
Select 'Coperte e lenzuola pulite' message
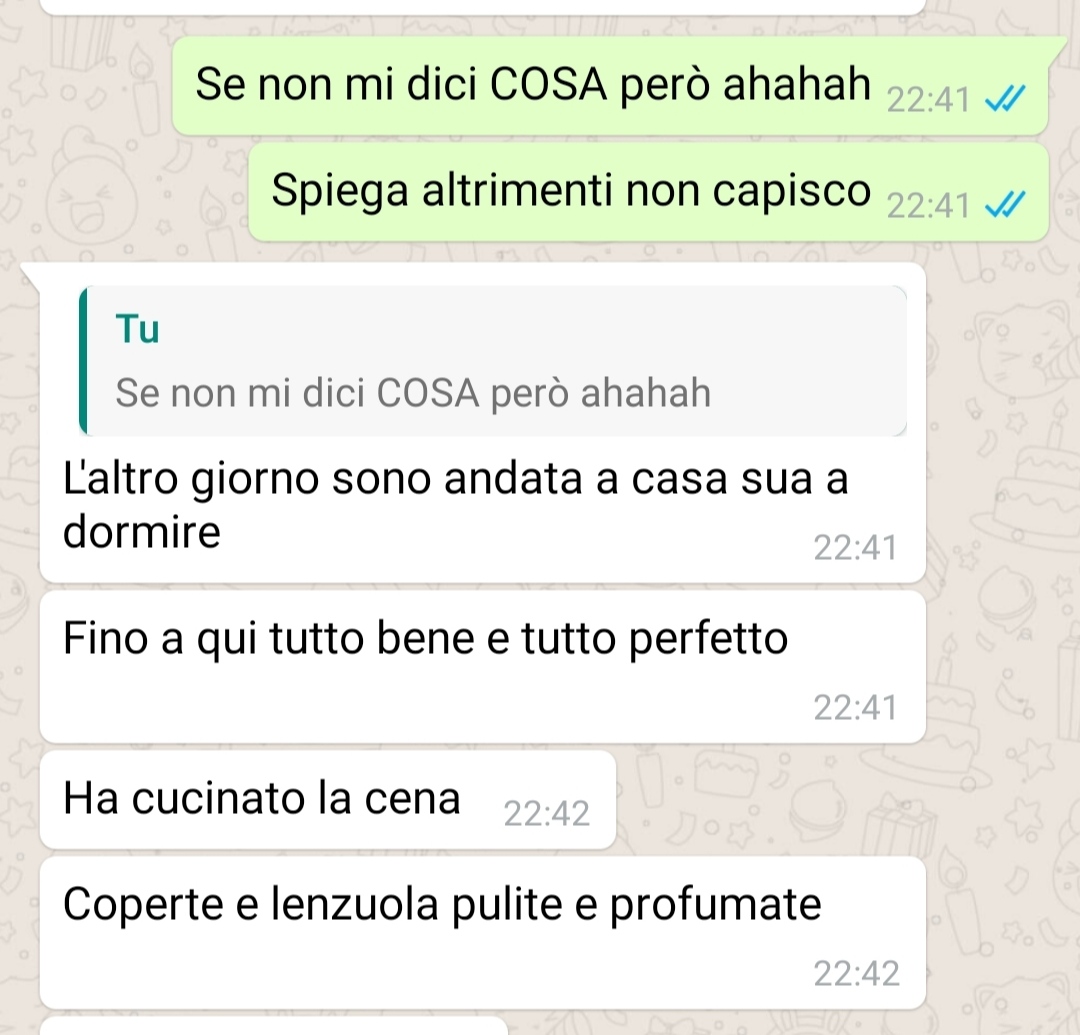pos(482,933)
